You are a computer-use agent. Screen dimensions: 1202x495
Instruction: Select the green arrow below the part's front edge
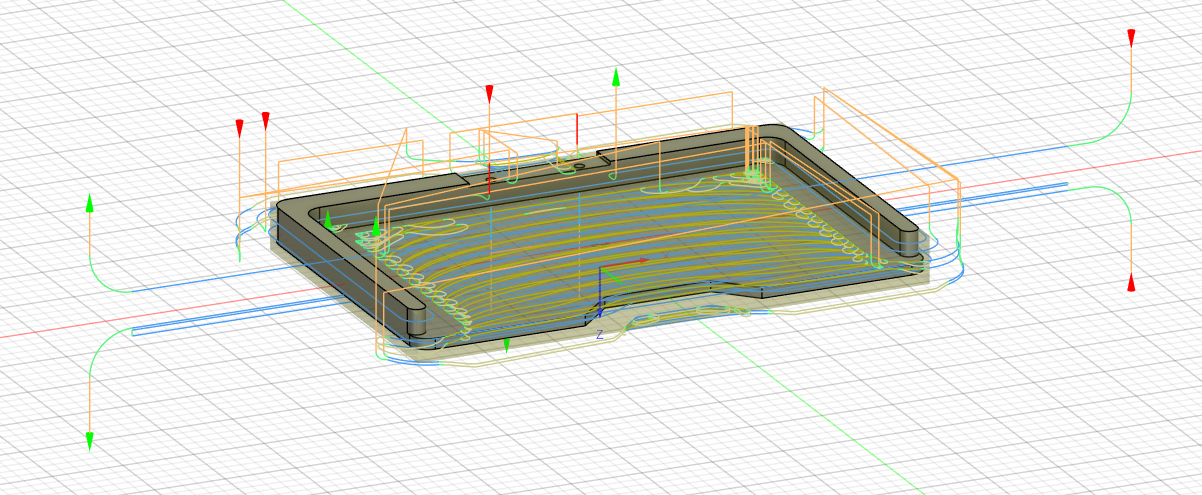click(x=507, y=346)
